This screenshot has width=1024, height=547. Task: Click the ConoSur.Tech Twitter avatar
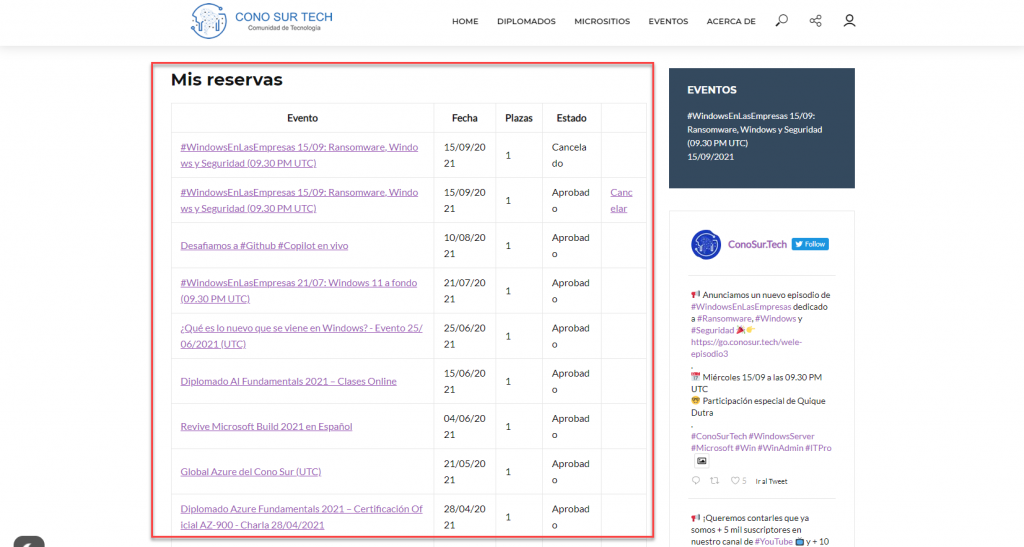pyautogui.click(x=706, y=245)
